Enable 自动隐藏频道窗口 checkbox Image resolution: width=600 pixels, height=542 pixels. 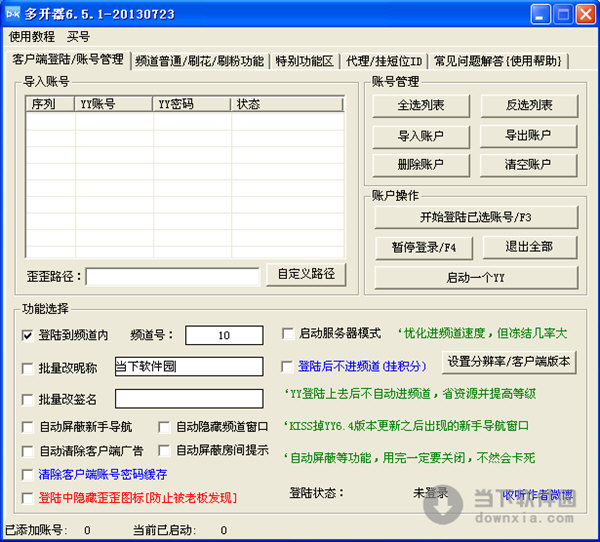pos(164,427)
